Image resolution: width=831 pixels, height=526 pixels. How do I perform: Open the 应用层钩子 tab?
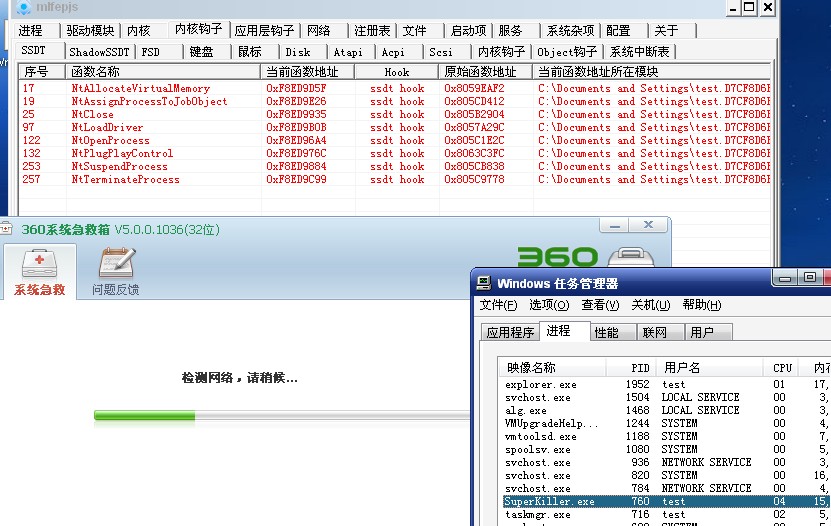coord(264,31)
